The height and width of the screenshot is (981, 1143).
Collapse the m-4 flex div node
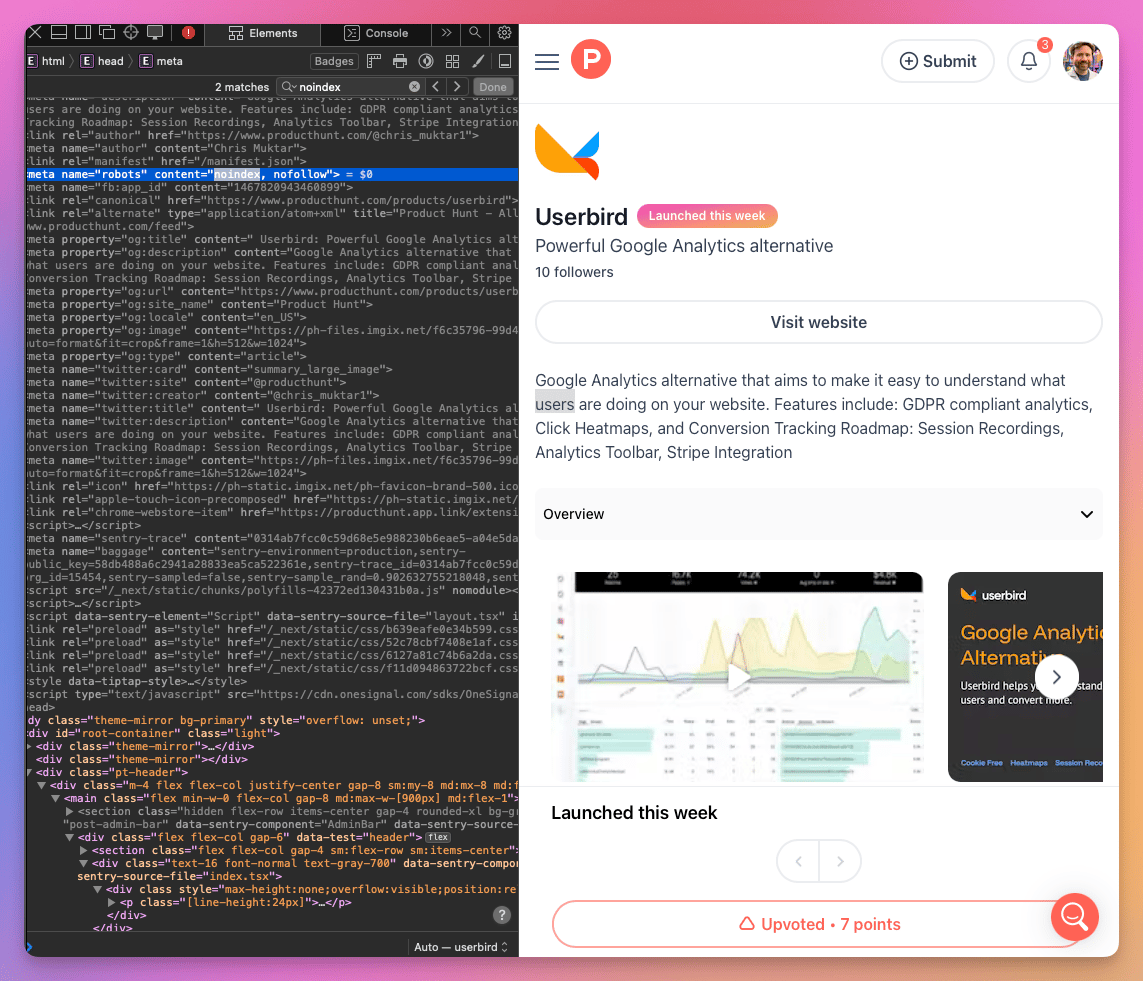(x=42, y=786)
